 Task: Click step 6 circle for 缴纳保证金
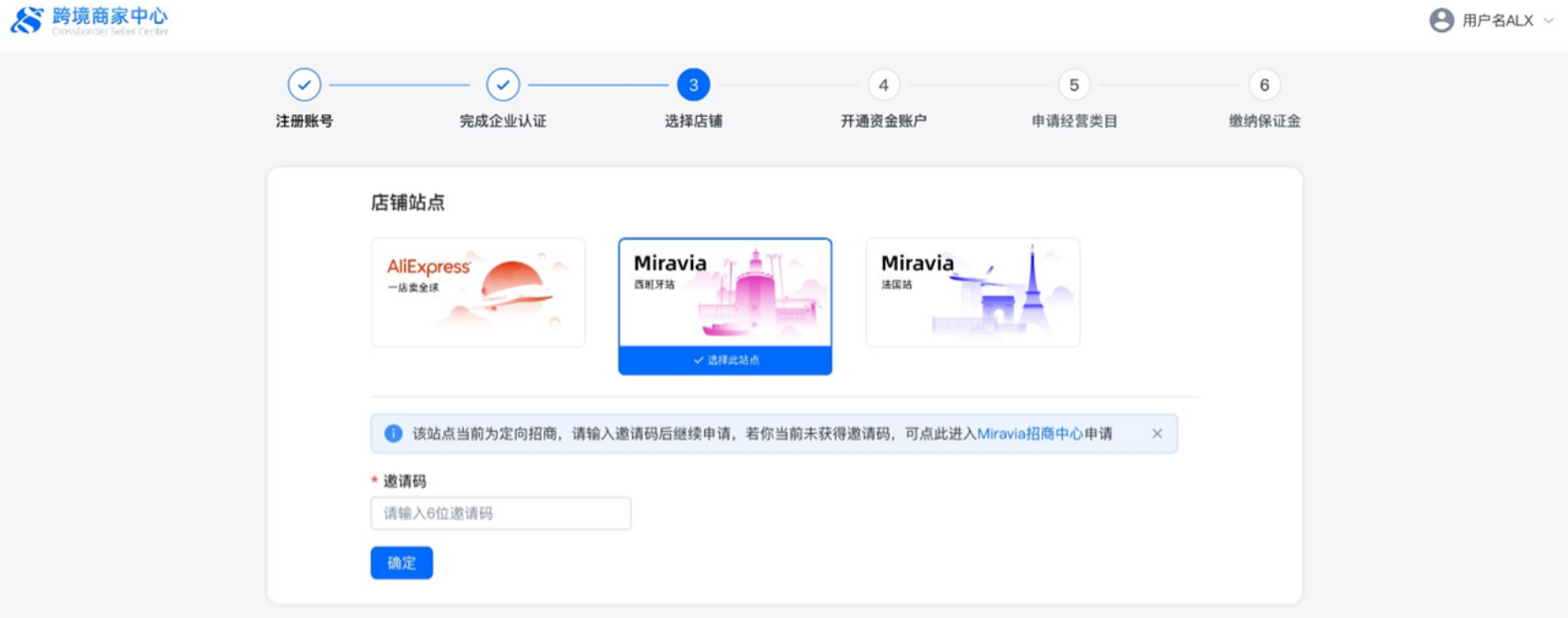tap(1263, 85)
